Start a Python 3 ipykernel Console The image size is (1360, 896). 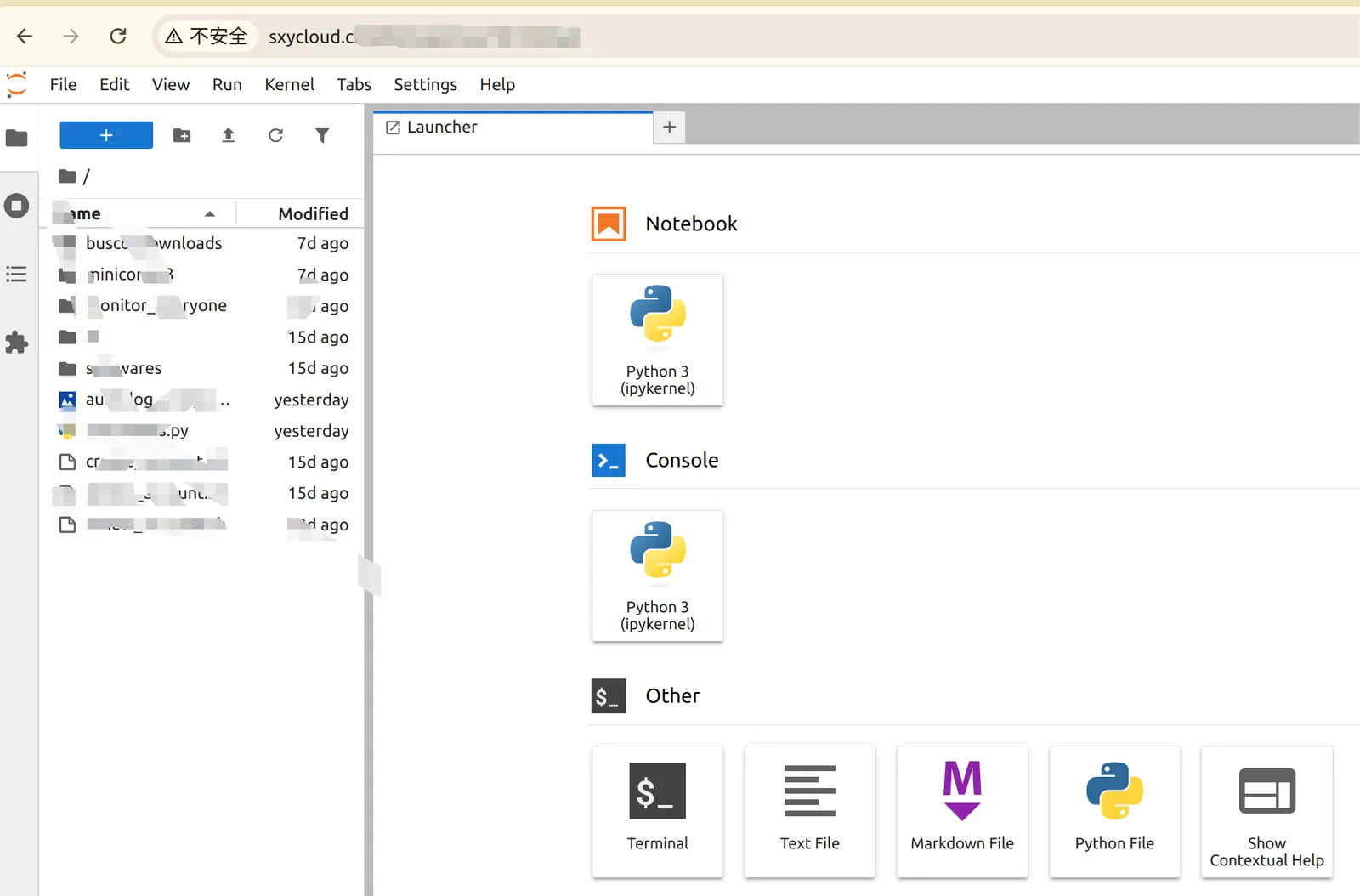point(657,576)
